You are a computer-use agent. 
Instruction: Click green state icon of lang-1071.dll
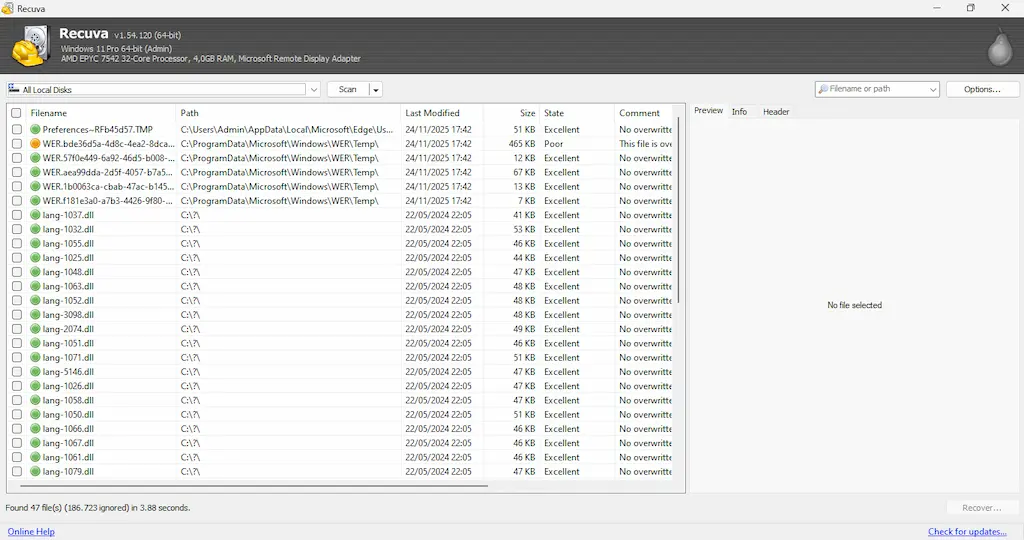click(x=35, y=357)
